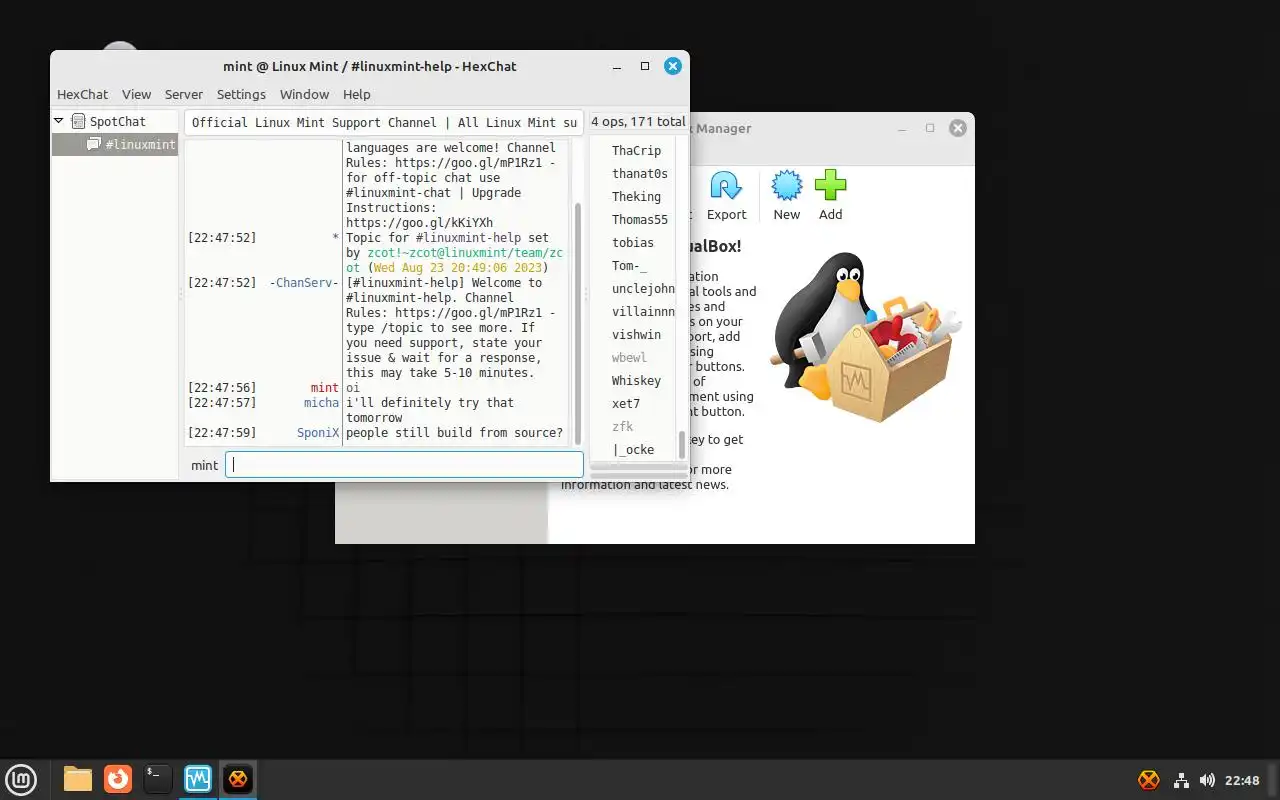This screenshot has width=1280, height=800.
Task: Switch to VirtualBox via taskbar icon
Action: coord(198,779)
